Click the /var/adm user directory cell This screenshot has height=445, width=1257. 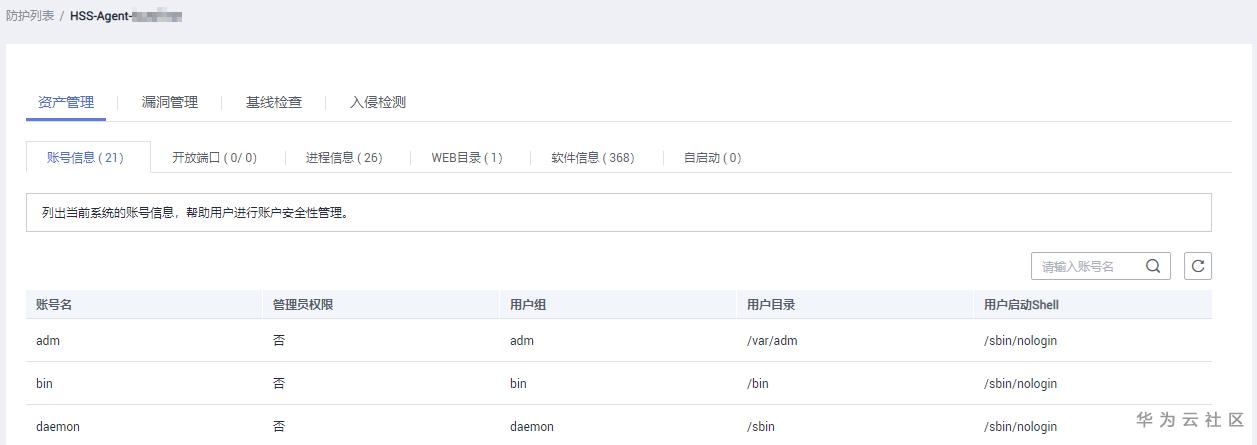coord(772,341)
